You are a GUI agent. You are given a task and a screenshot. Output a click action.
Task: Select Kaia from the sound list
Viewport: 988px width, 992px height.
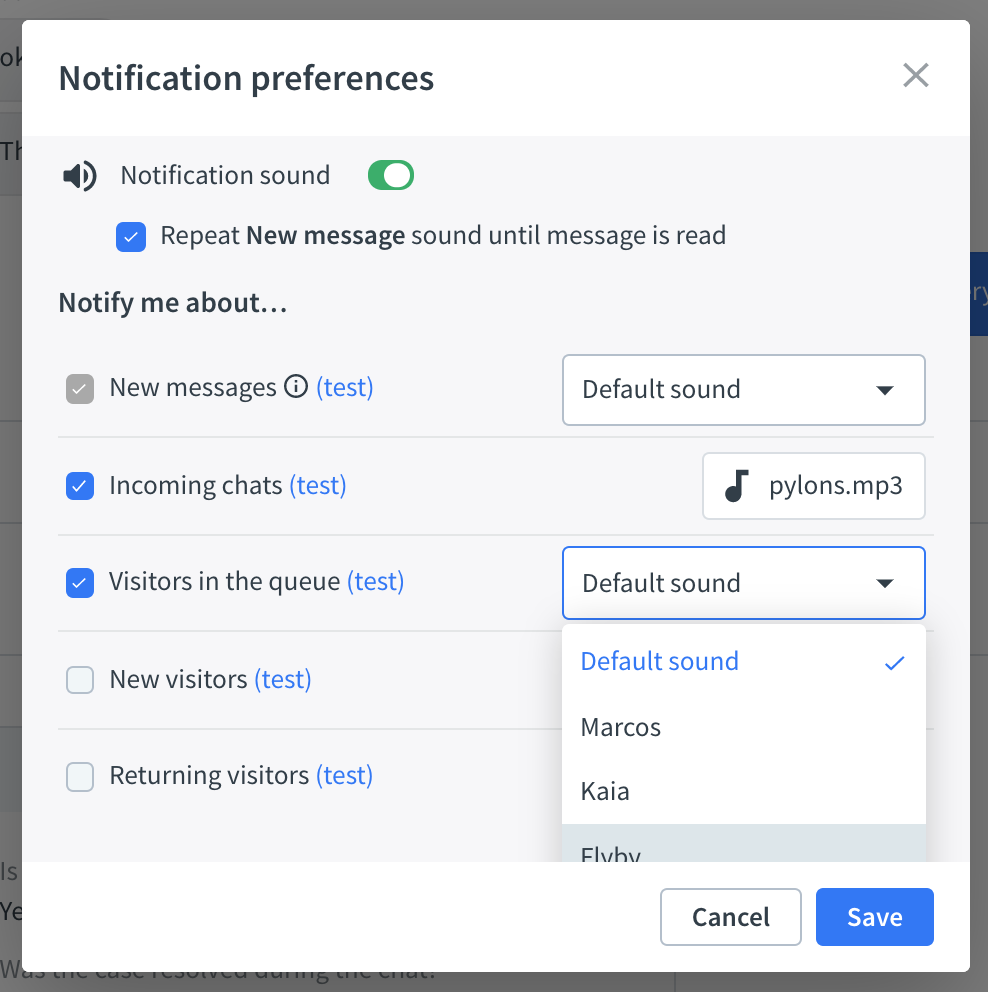[x=604, y=791]
